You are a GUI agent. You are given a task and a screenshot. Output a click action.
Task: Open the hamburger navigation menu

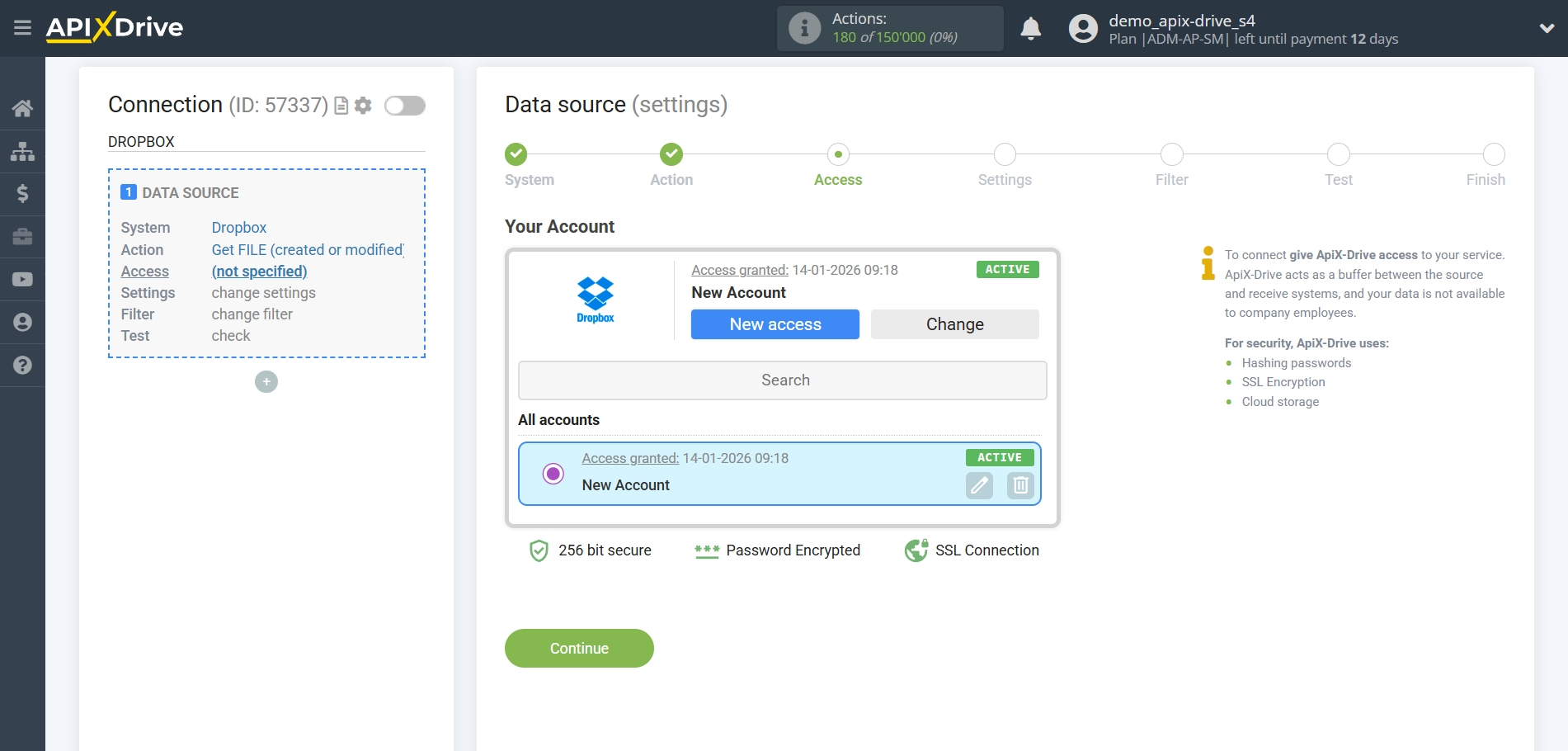click(x=22, y=27)
